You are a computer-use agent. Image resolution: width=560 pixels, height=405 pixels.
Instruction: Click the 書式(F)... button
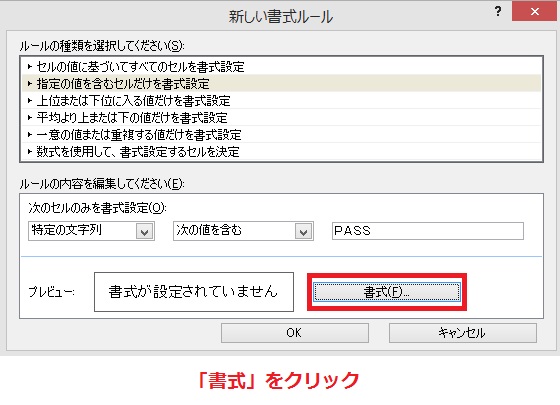pos(387,292)
